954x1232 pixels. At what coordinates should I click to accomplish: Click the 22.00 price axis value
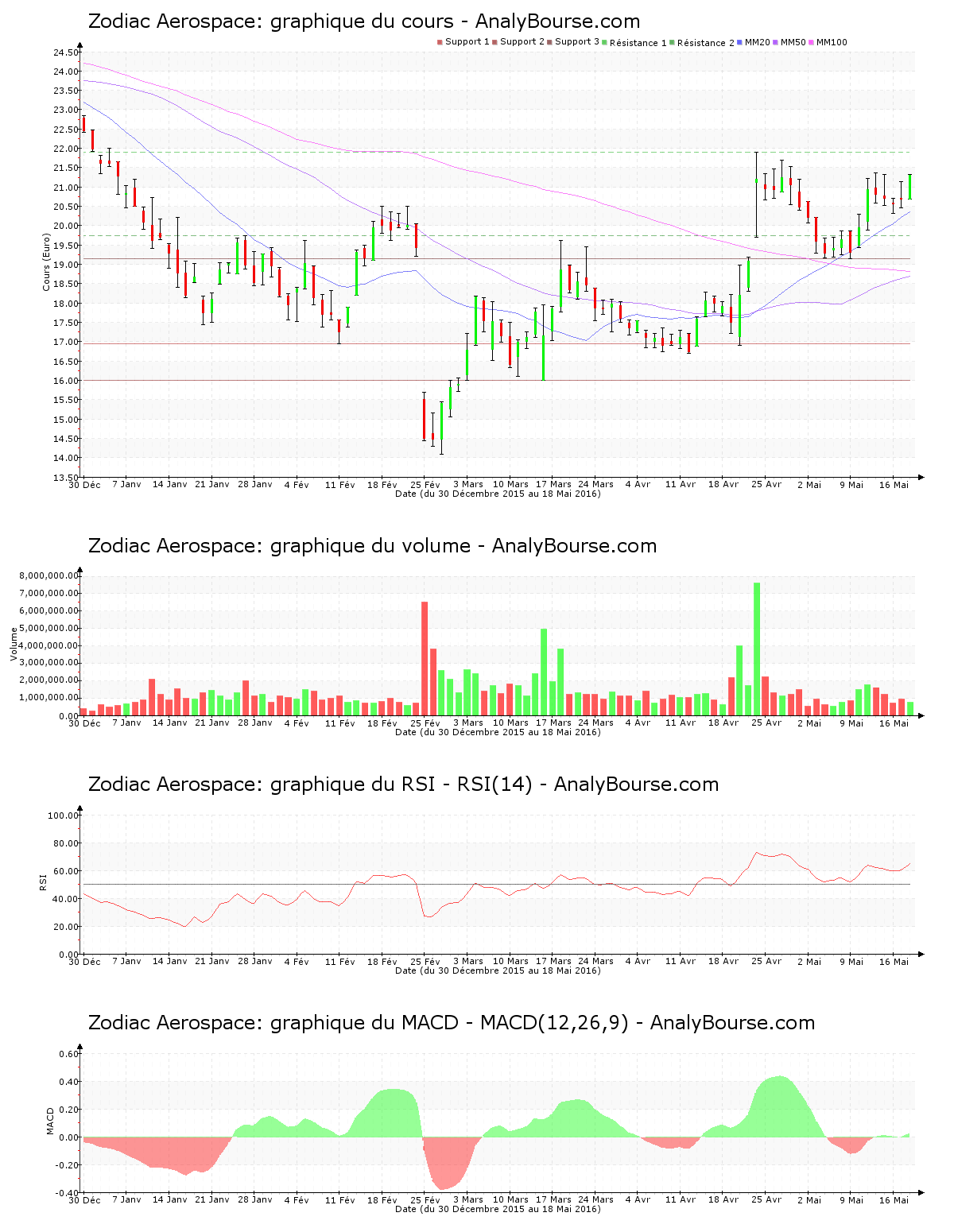coord(66,149)
